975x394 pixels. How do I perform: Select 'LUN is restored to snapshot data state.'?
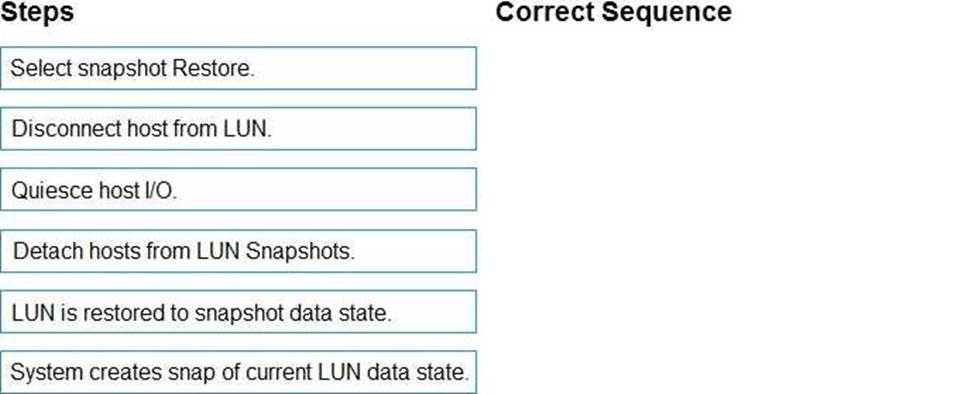coord(238,312)
